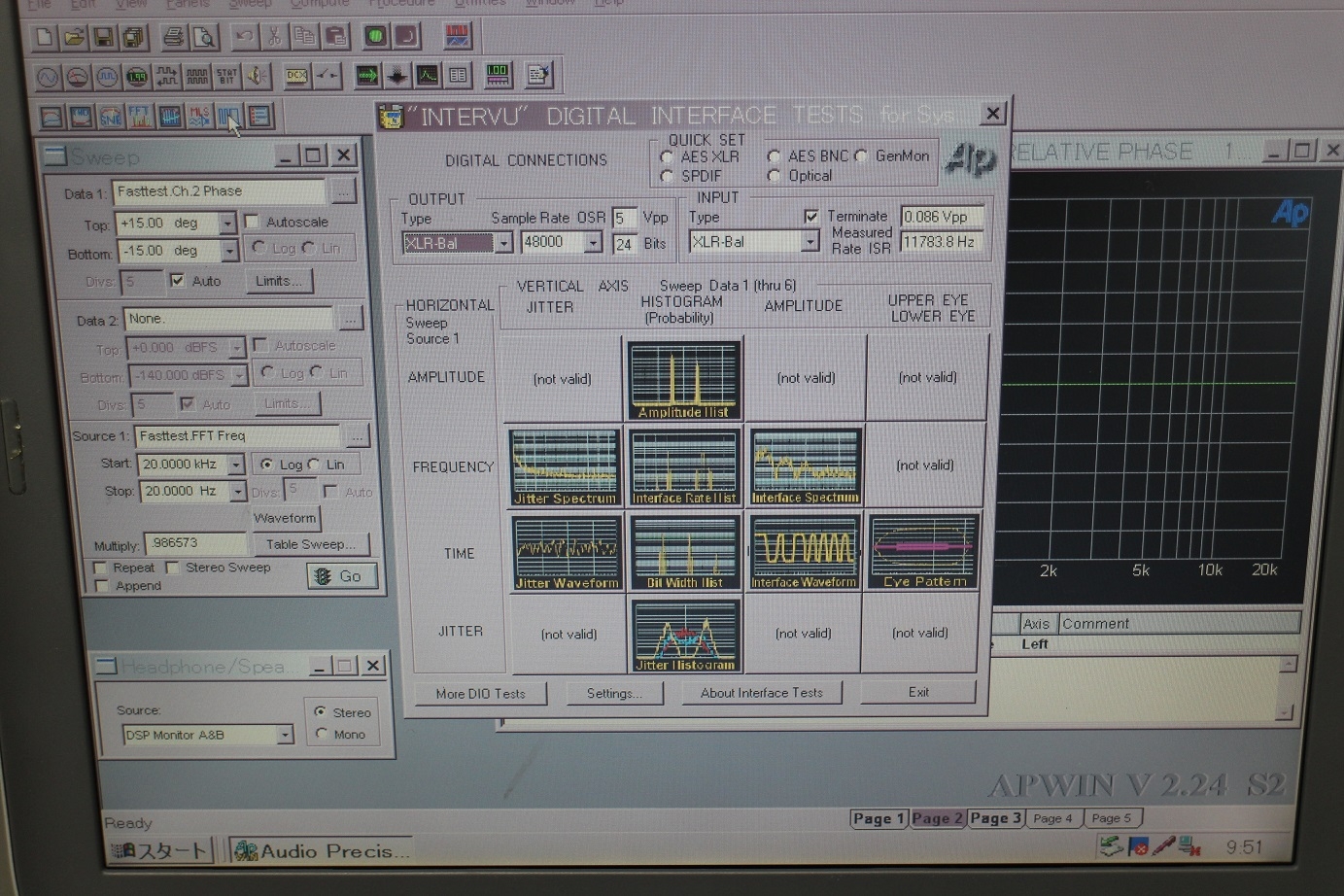Switch to the Page 5 tab
Screen dimensions: 1344x896
pos(1111,818)
